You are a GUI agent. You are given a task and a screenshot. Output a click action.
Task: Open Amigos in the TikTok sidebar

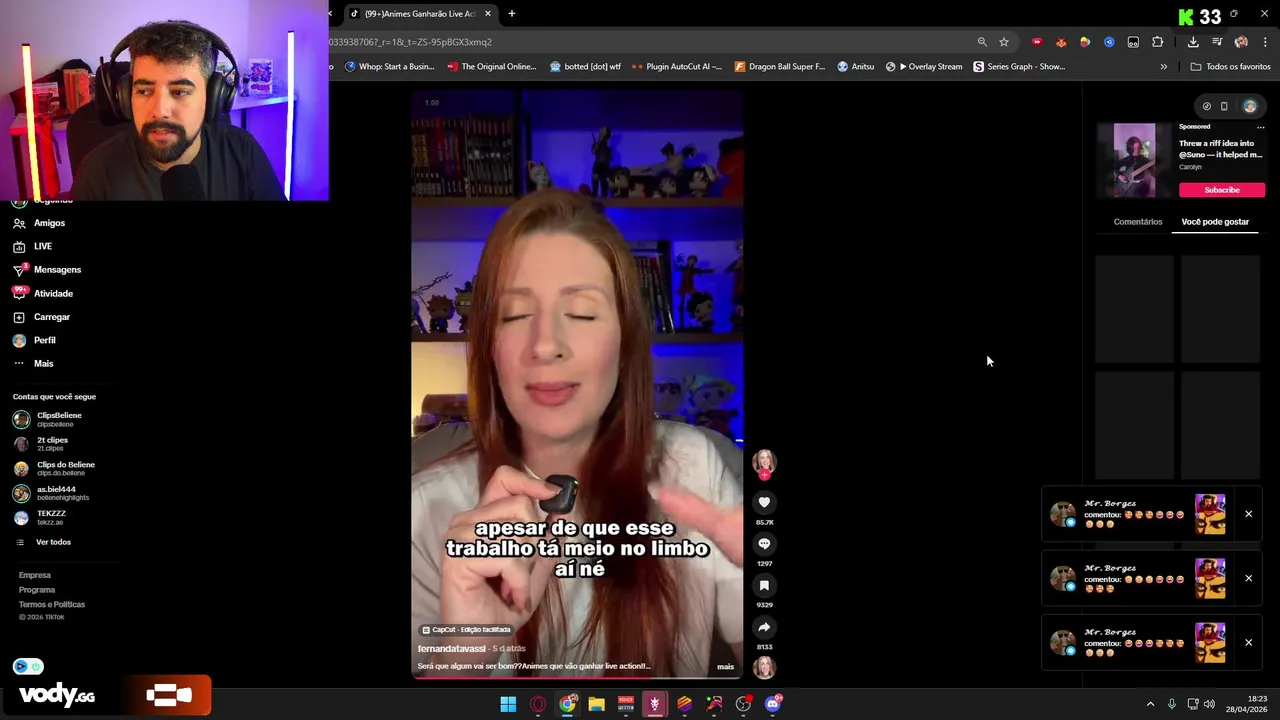[x=40, y=223]
